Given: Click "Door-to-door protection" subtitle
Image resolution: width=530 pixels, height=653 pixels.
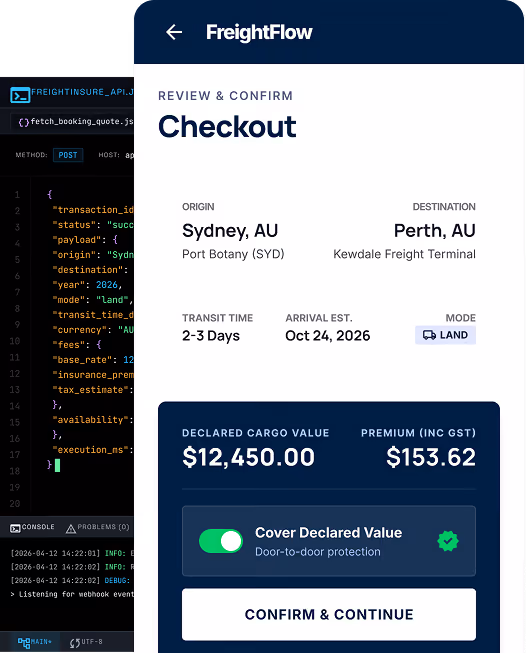Looking at the screenshot, I should 318,551.
